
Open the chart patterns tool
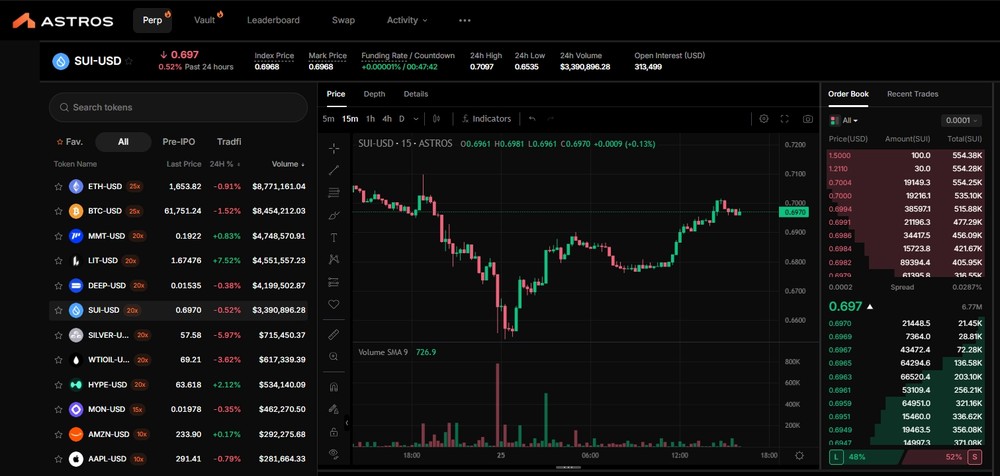pyautogui.click(x=334, y=260)
